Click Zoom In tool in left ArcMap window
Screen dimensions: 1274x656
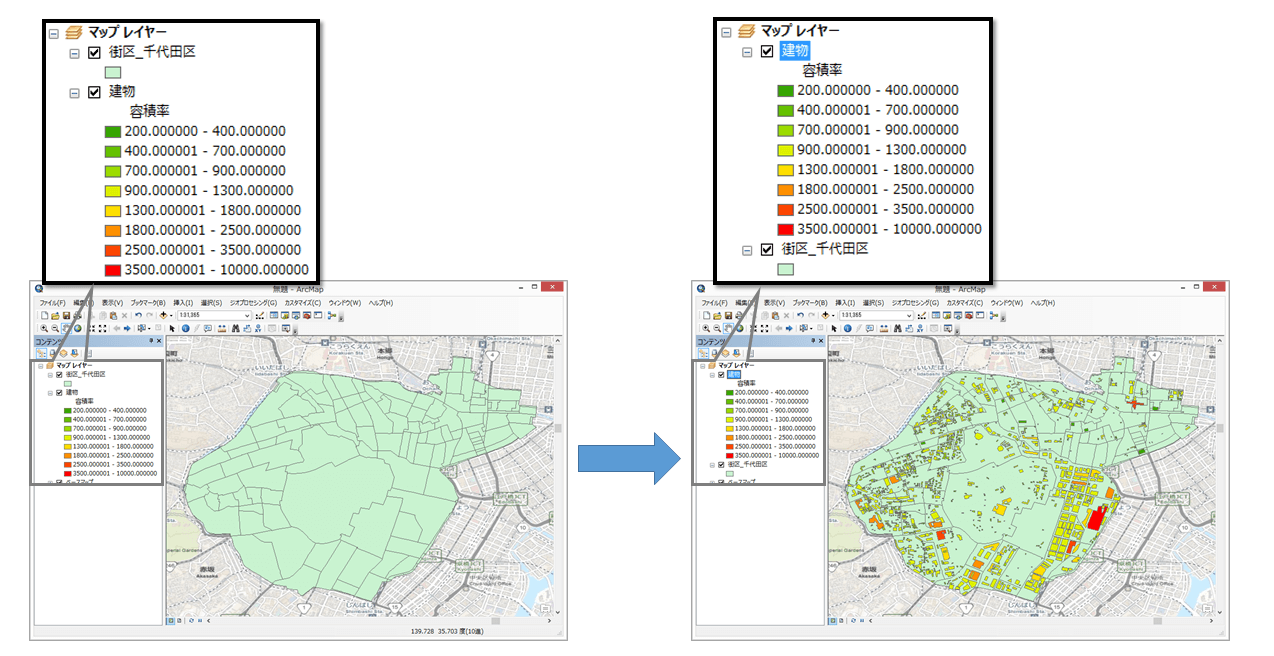pyautogui.click(x=44, y=328)
